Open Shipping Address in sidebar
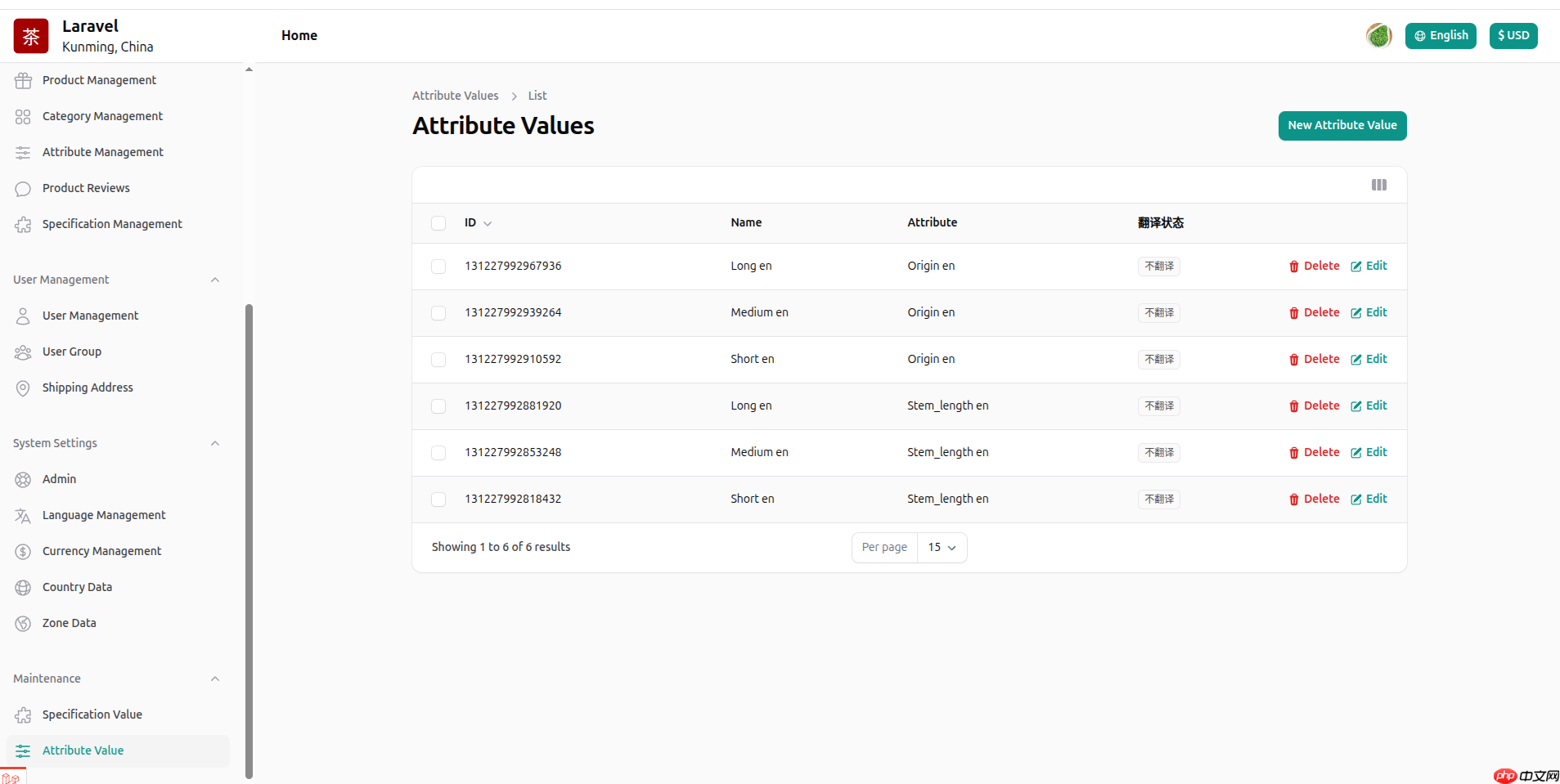The height and width of the screenshot is (784, 1560). coord(88,388)
